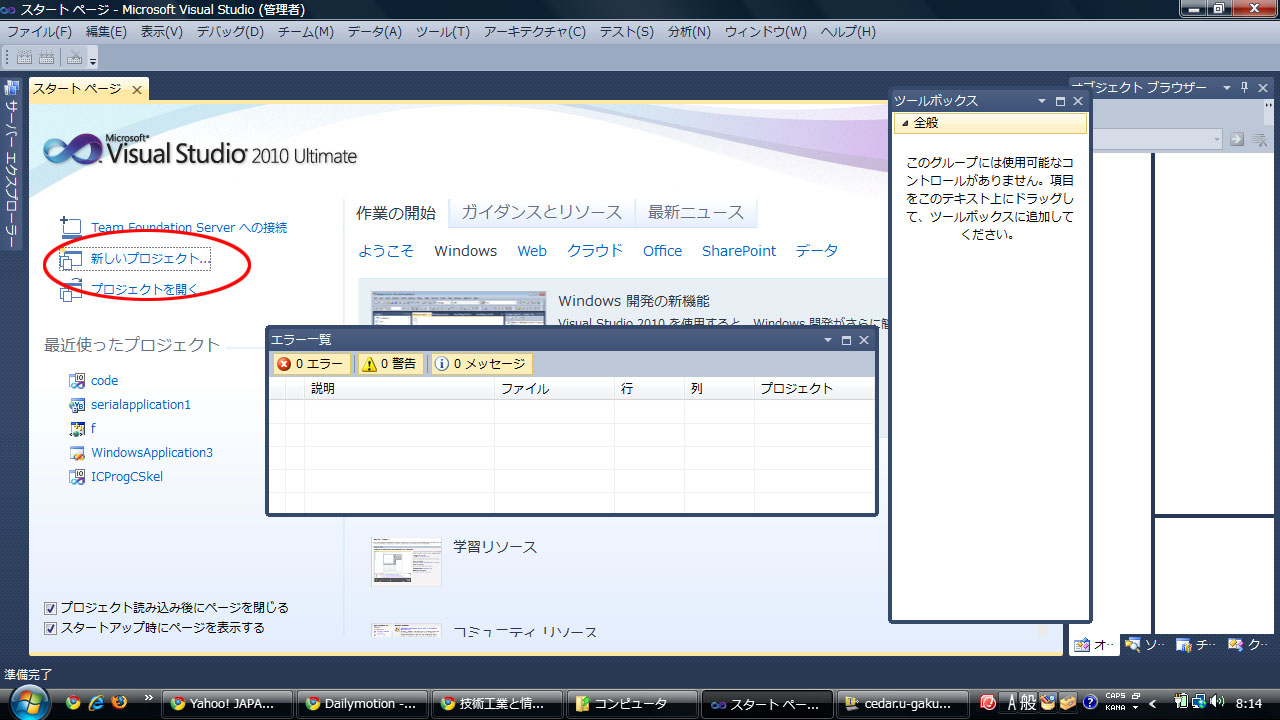
Task: Switch to 最新ニュース tab
Action: click(x=696, y=212)
